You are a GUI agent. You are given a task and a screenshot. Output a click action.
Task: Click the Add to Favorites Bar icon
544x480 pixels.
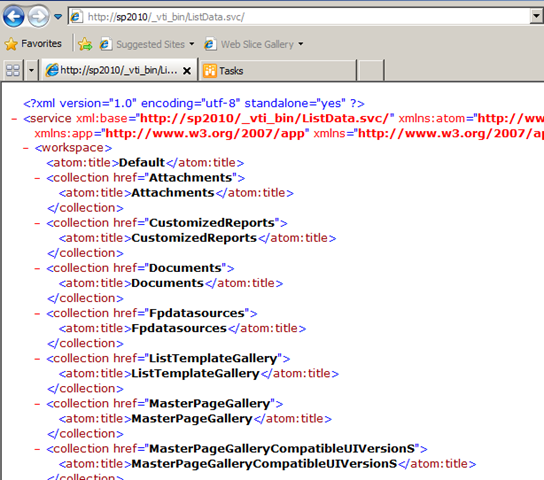(85, 44)
